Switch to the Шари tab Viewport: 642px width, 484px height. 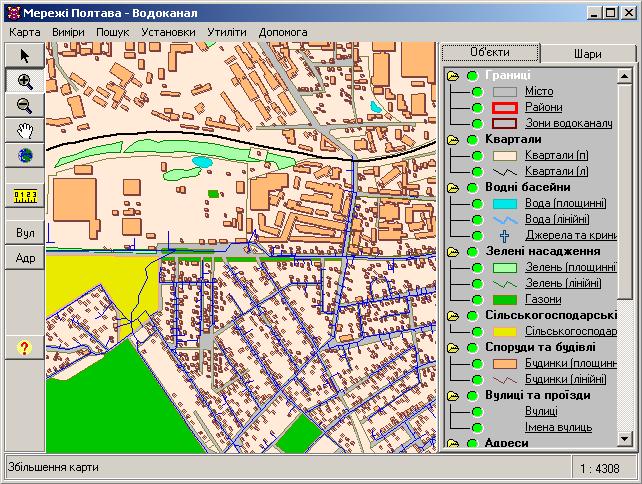(587, 54)
